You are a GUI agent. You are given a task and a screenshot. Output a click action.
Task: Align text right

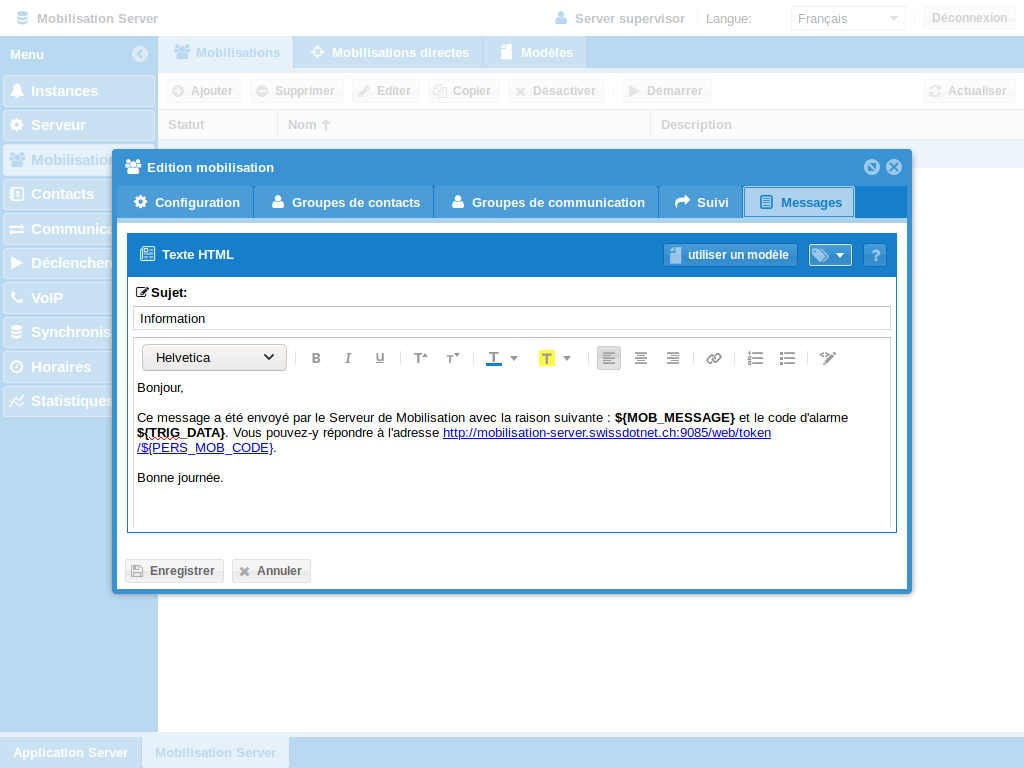pos(673,358)
